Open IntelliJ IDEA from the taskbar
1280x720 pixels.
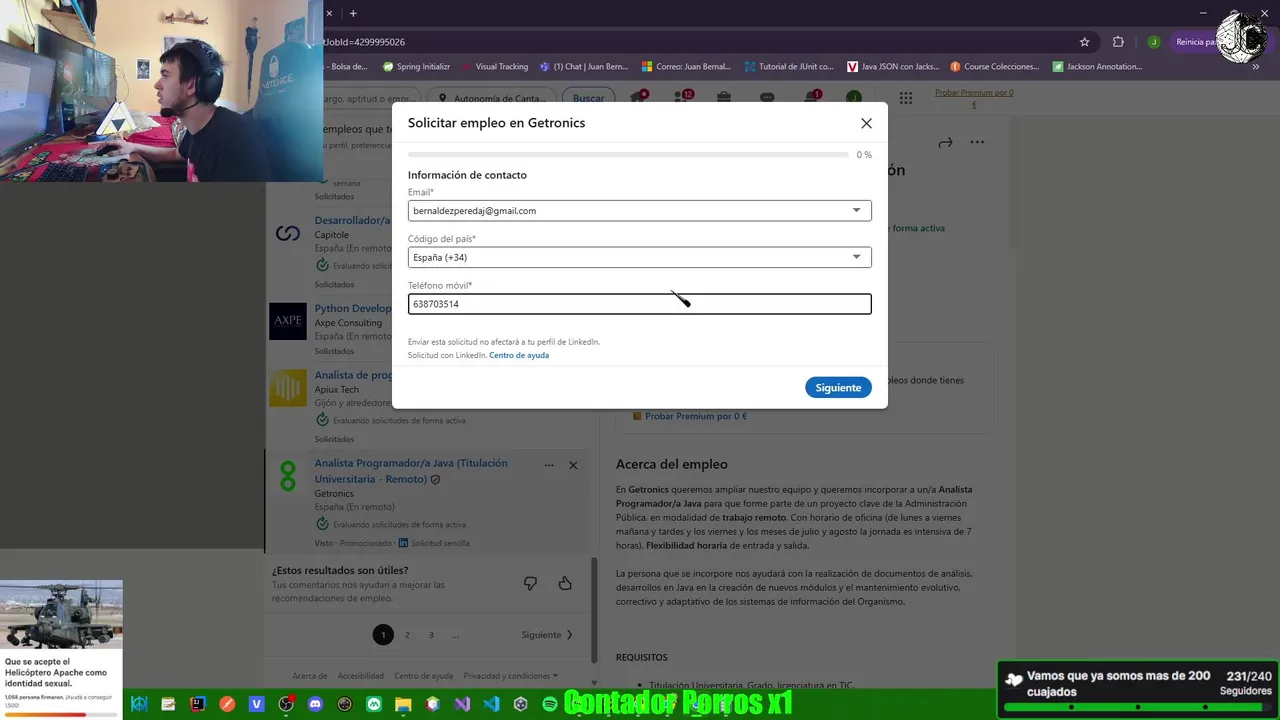click(198, 704)
